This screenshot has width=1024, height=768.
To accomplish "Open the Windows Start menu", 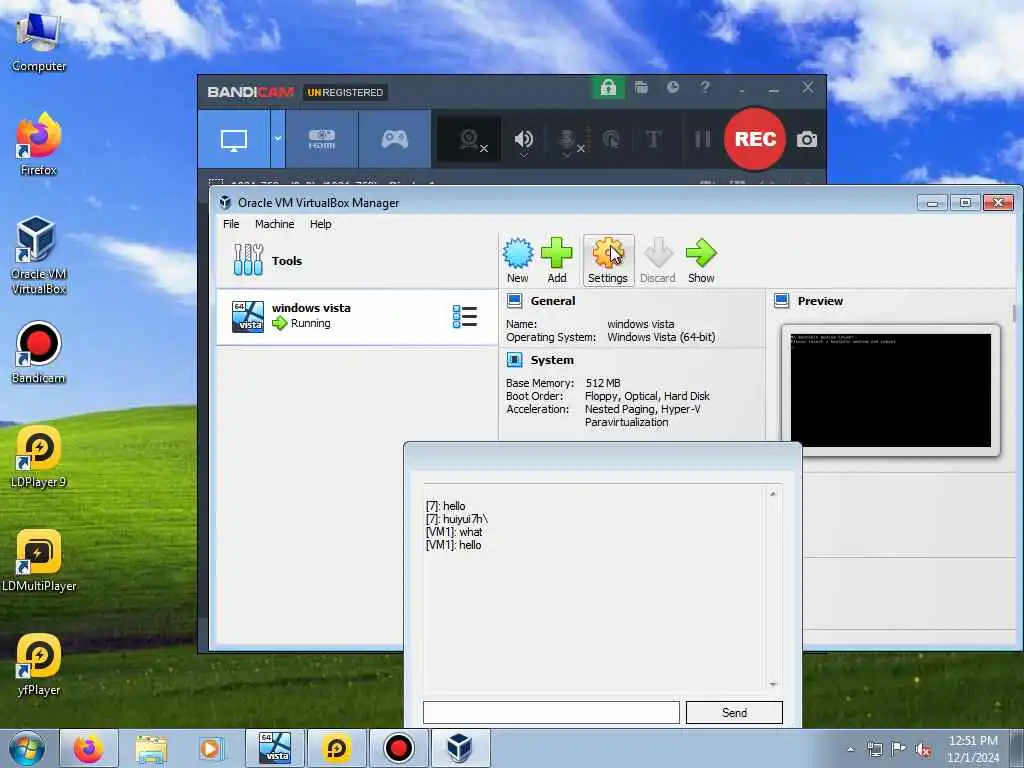I will tap(27, 748).
